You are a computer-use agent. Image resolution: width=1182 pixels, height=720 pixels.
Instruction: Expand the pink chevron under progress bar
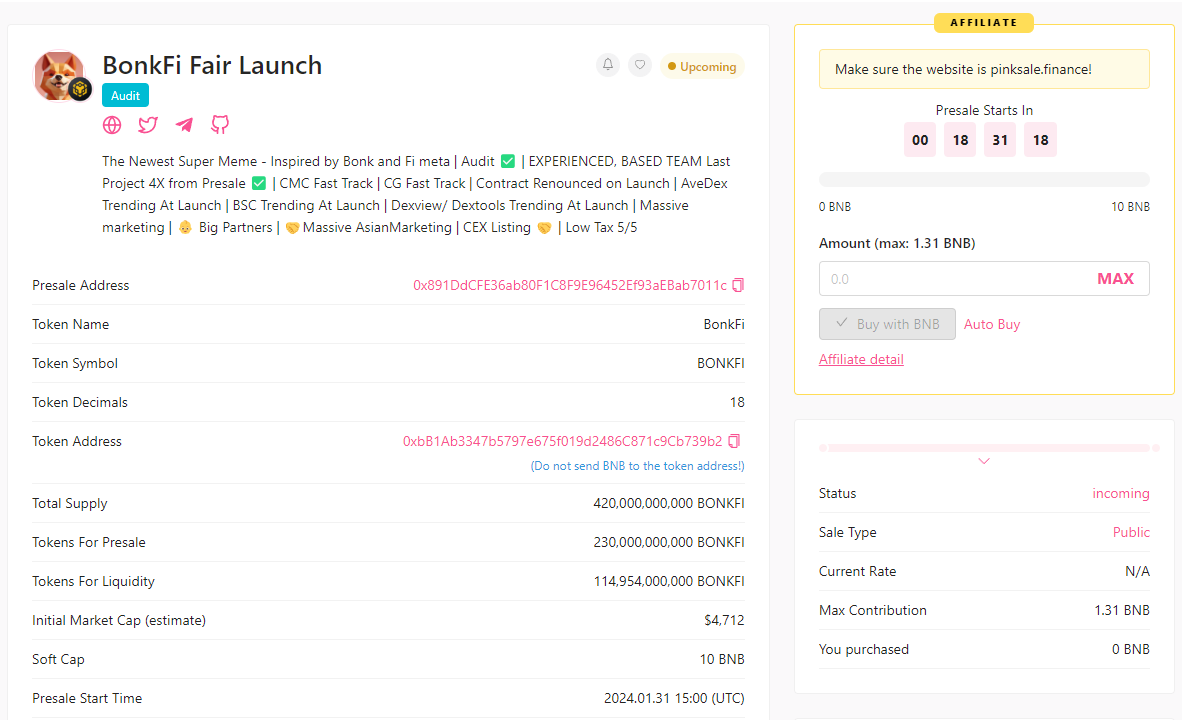tap(984, 461)
